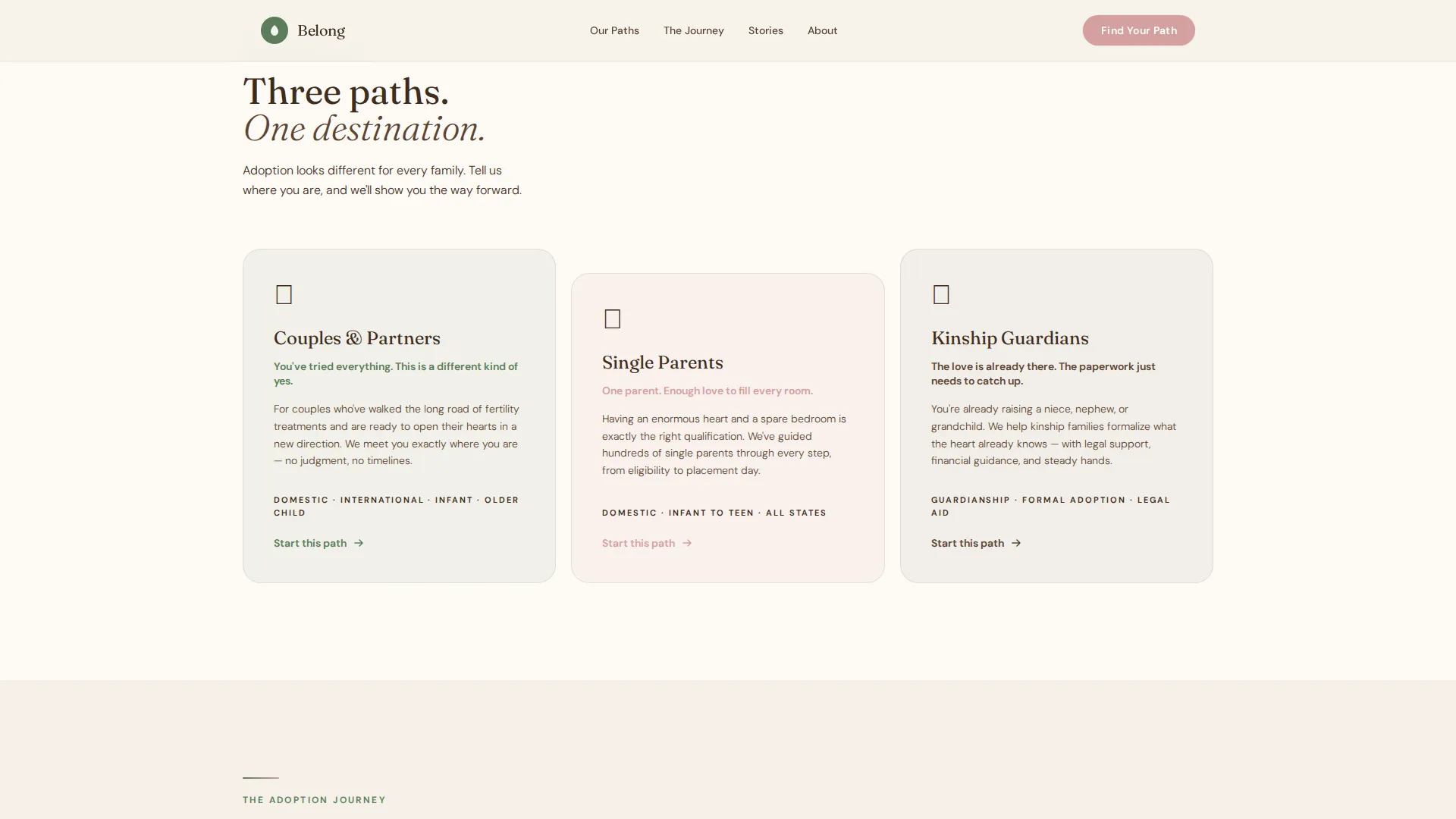Start this path for Couples & Partners
The image size is (1456, 819).
pyautogui.click(x=318, y=543)
